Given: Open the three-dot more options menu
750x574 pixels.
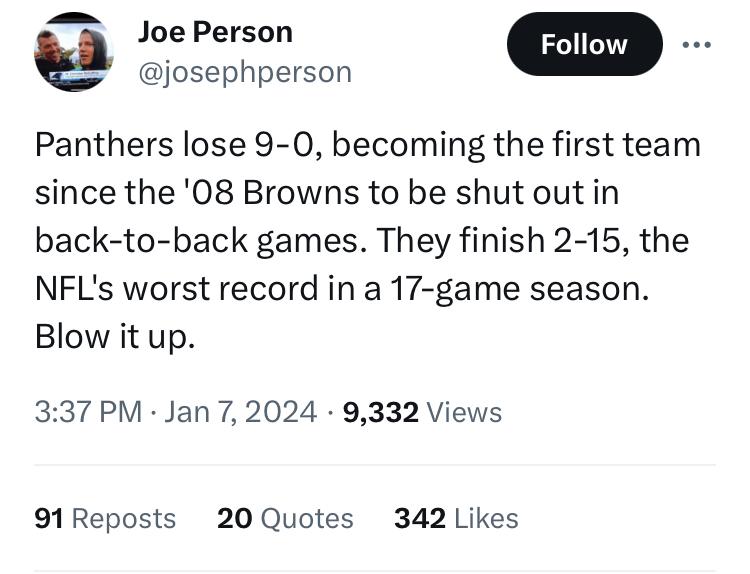Looking at the screenshot, I should pyautogui.click(x=698, y=45).
